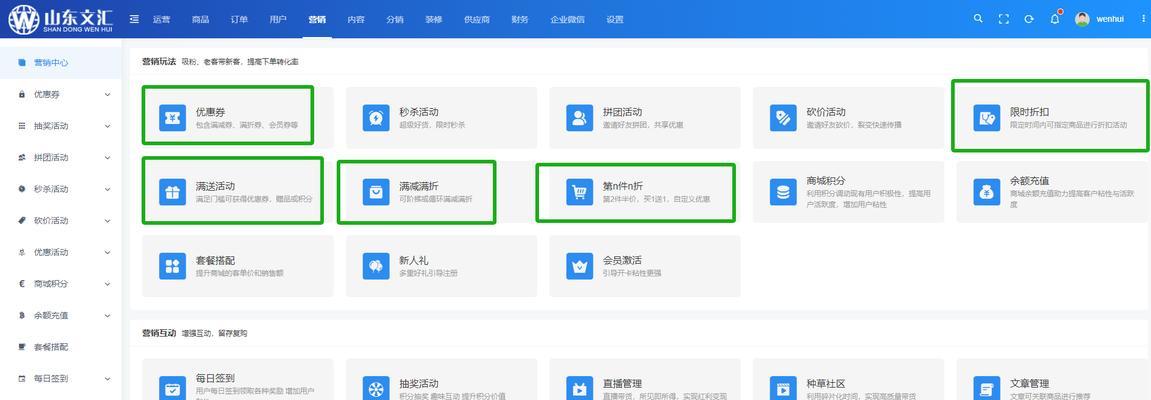
Task: Expand the 抽奖活动 sidebar chevron
Action: [107, 126]
